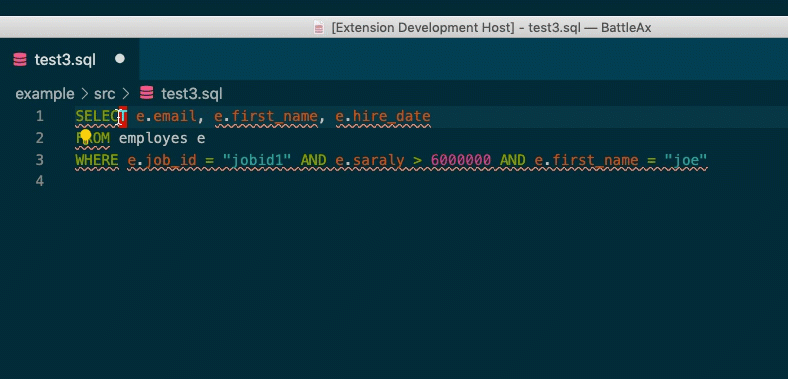Click the FROM keyword on line 2
The width and height of the screenshot is (788, 379).
pos(93,138)
